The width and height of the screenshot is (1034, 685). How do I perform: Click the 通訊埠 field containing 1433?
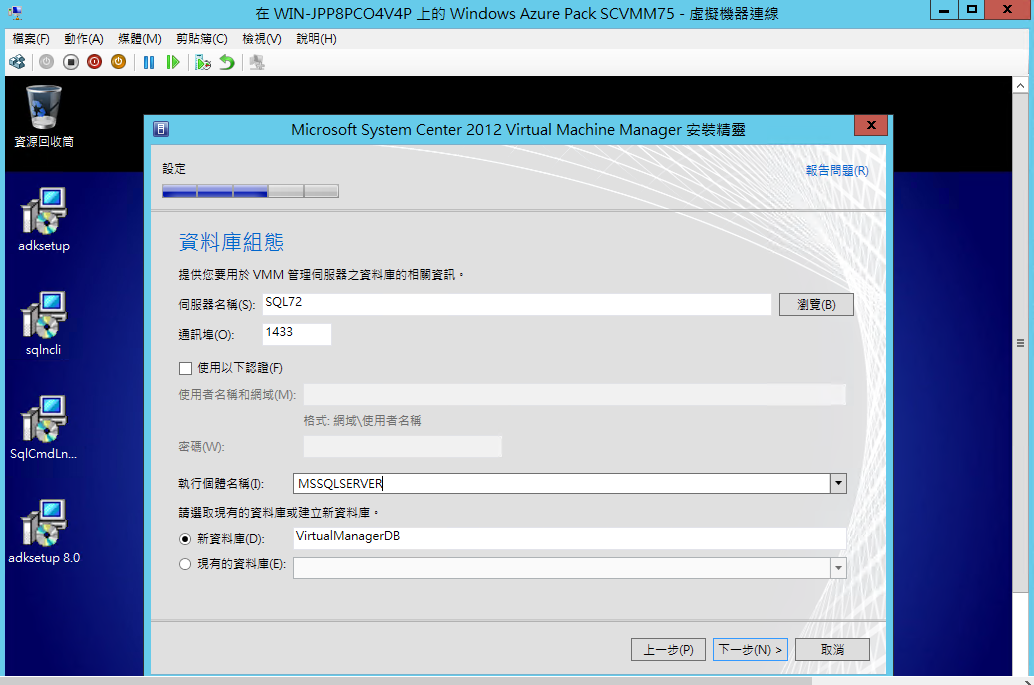(x=297, y=334)
